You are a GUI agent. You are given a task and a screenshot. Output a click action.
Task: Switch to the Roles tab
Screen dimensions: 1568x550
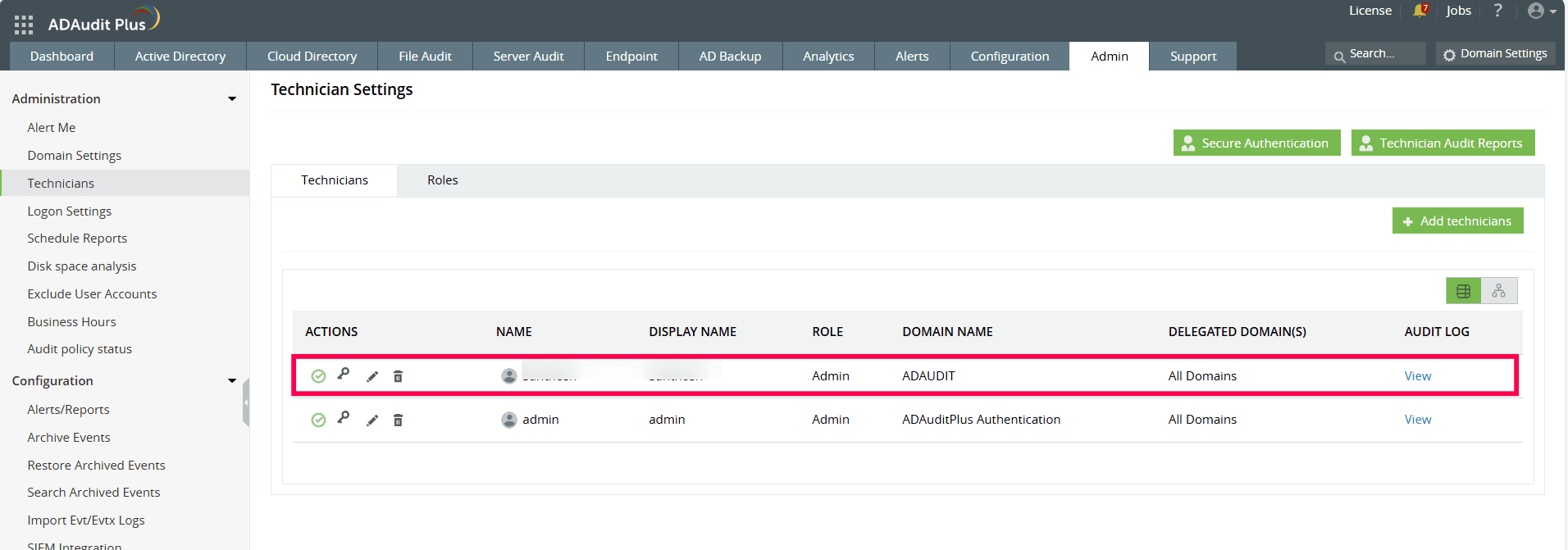coord(443,180)
